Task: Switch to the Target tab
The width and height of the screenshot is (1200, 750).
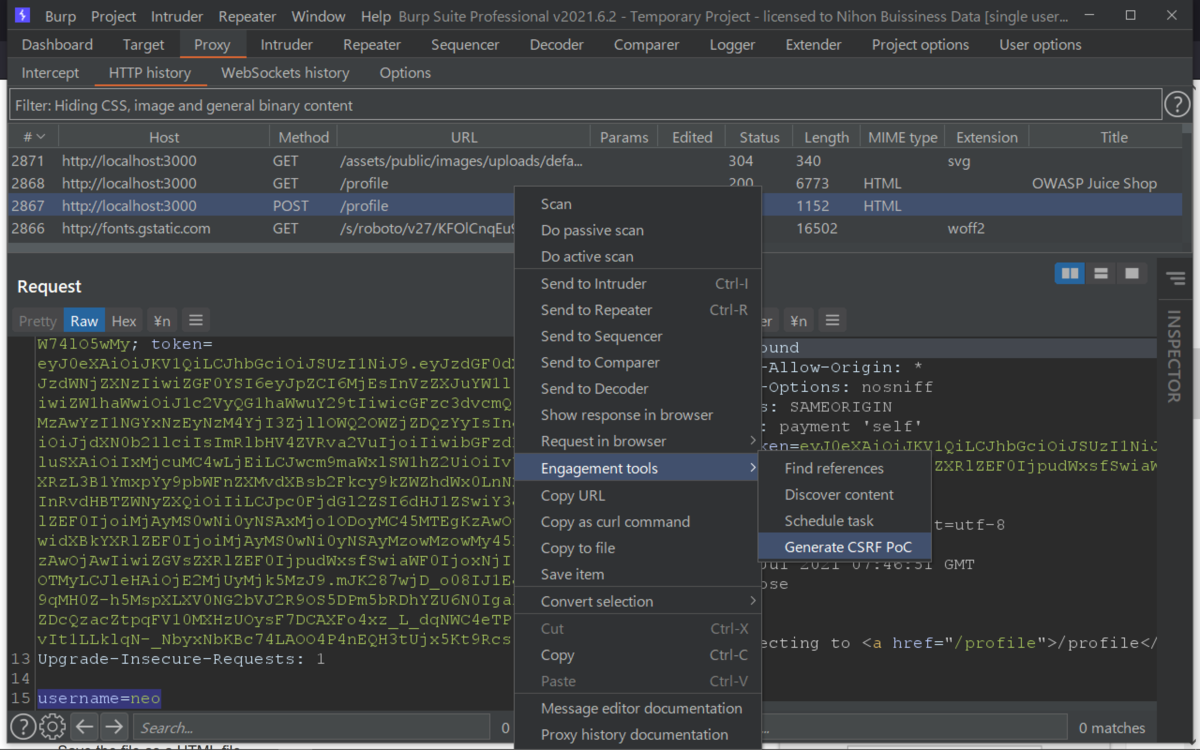Action: point(143,45)
